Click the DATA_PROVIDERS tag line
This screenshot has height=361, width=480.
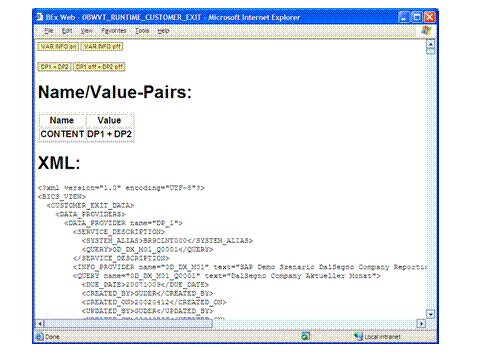(x=90, y=214)
